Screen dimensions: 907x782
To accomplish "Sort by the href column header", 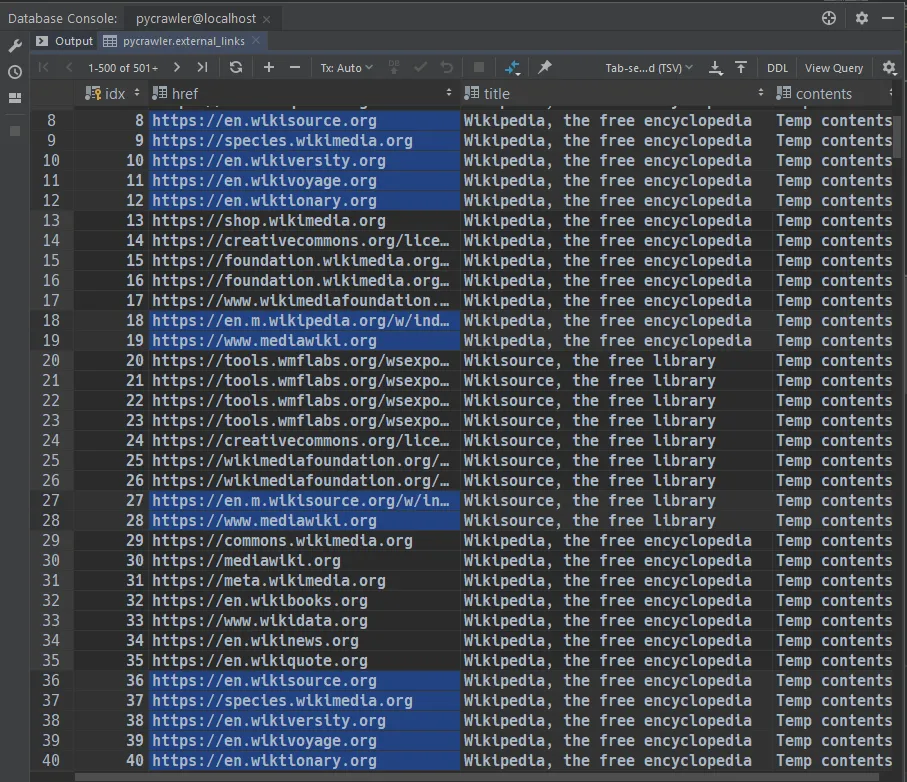I will point(304,93).
